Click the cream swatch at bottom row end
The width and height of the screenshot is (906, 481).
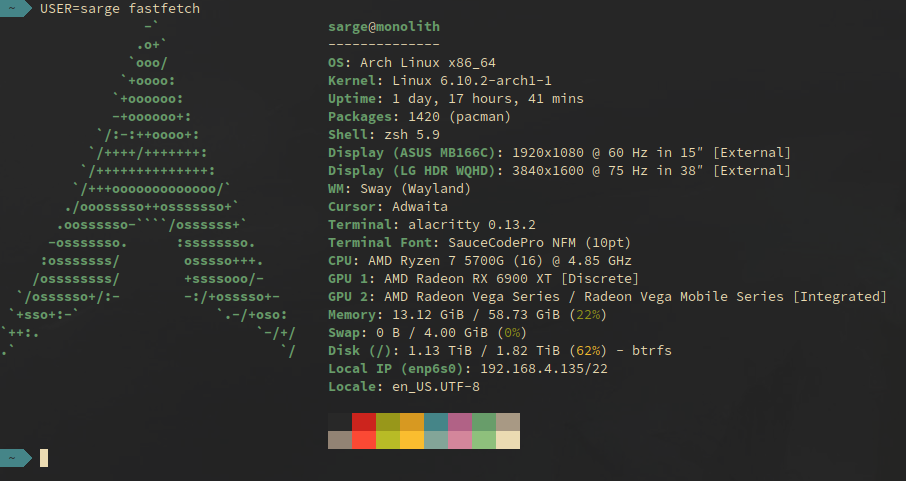tap(507, 440)
